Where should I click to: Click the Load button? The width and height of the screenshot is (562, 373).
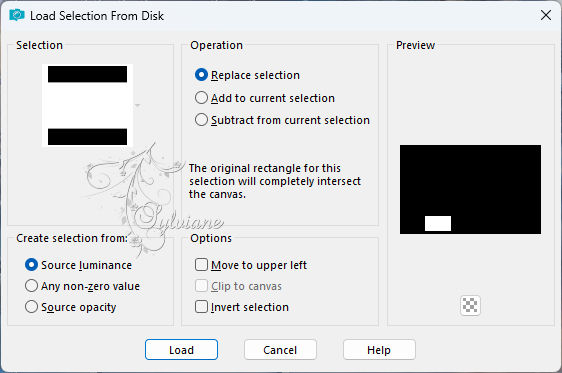(x=181, y=349)
